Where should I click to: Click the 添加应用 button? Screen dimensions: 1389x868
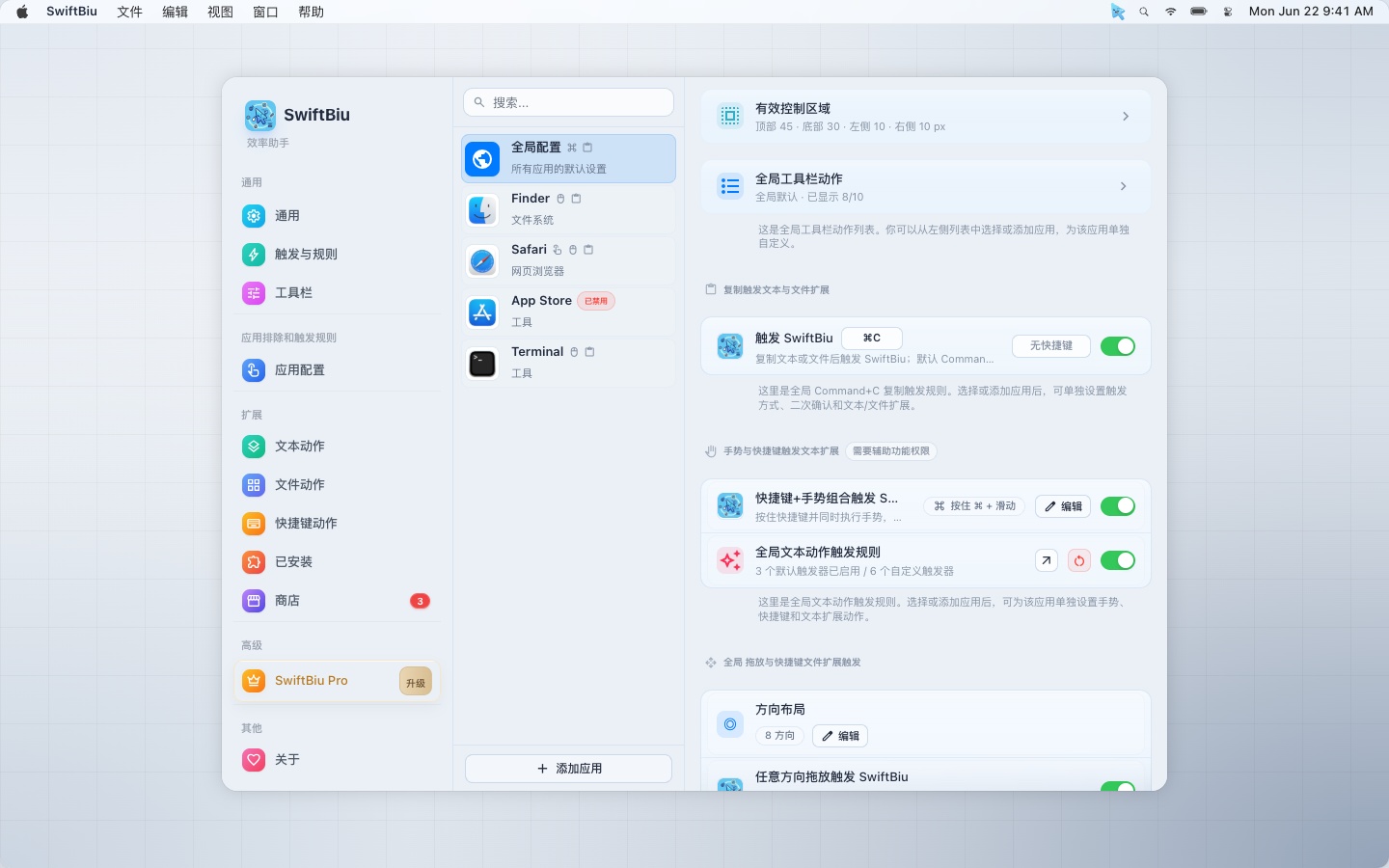(569, 769)
